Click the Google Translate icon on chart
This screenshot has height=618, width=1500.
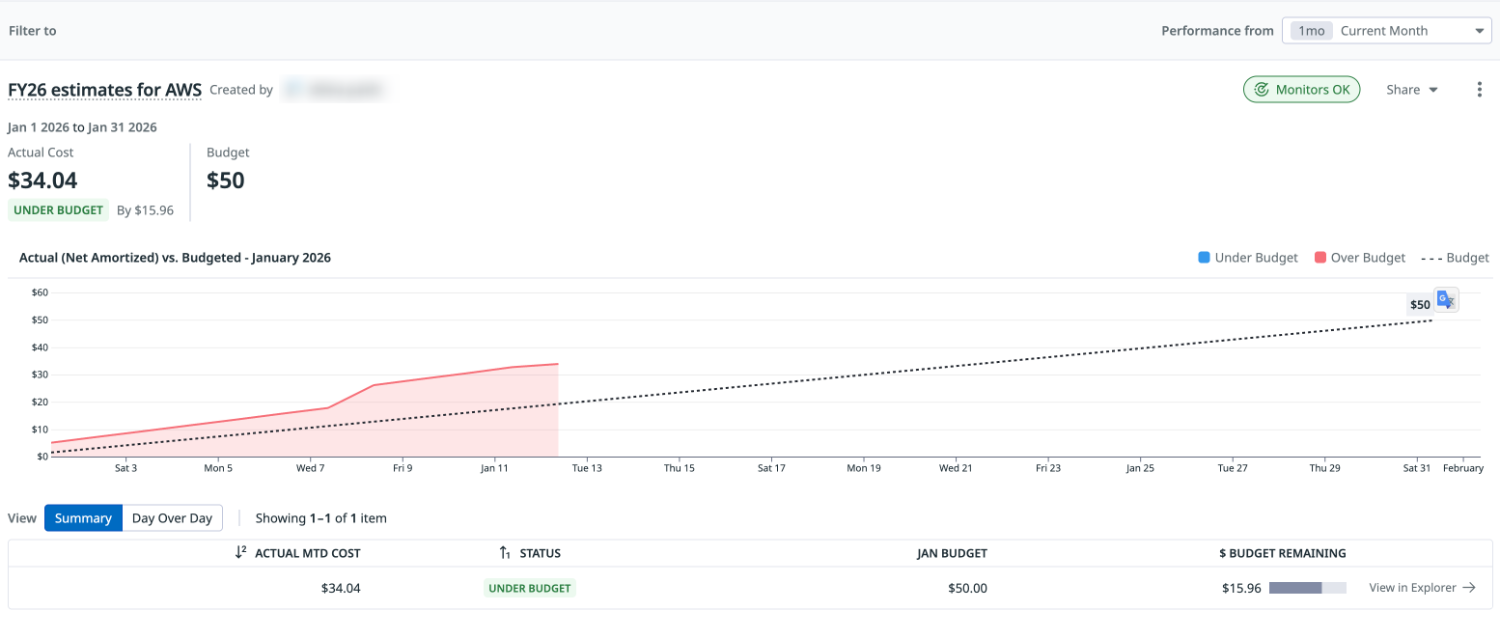click(x=1446, y=300)
